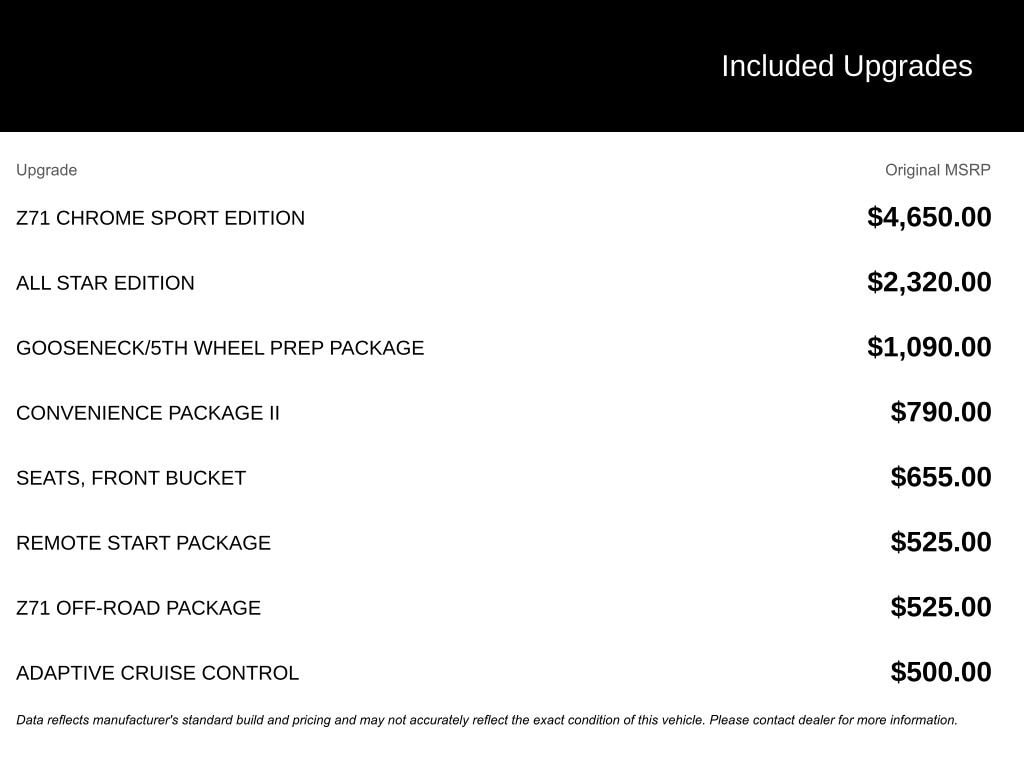Click the $2,320.00 All Star price
Screen dimensions: 1024x768
point(929,282)
